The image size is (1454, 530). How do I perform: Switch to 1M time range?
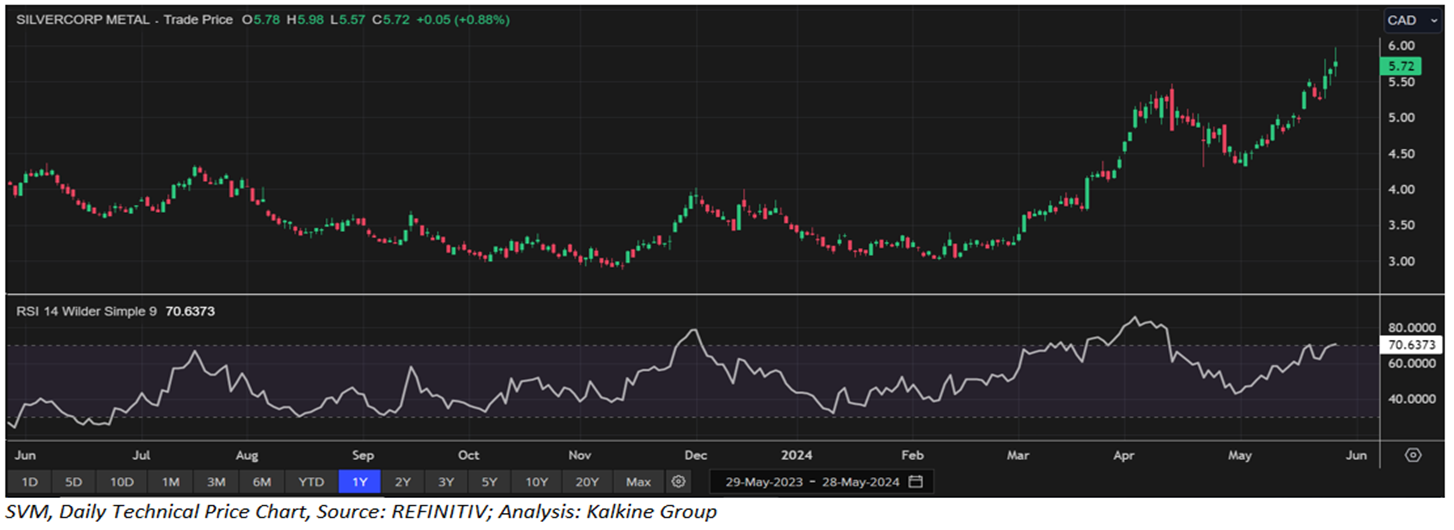pos(169,482)
